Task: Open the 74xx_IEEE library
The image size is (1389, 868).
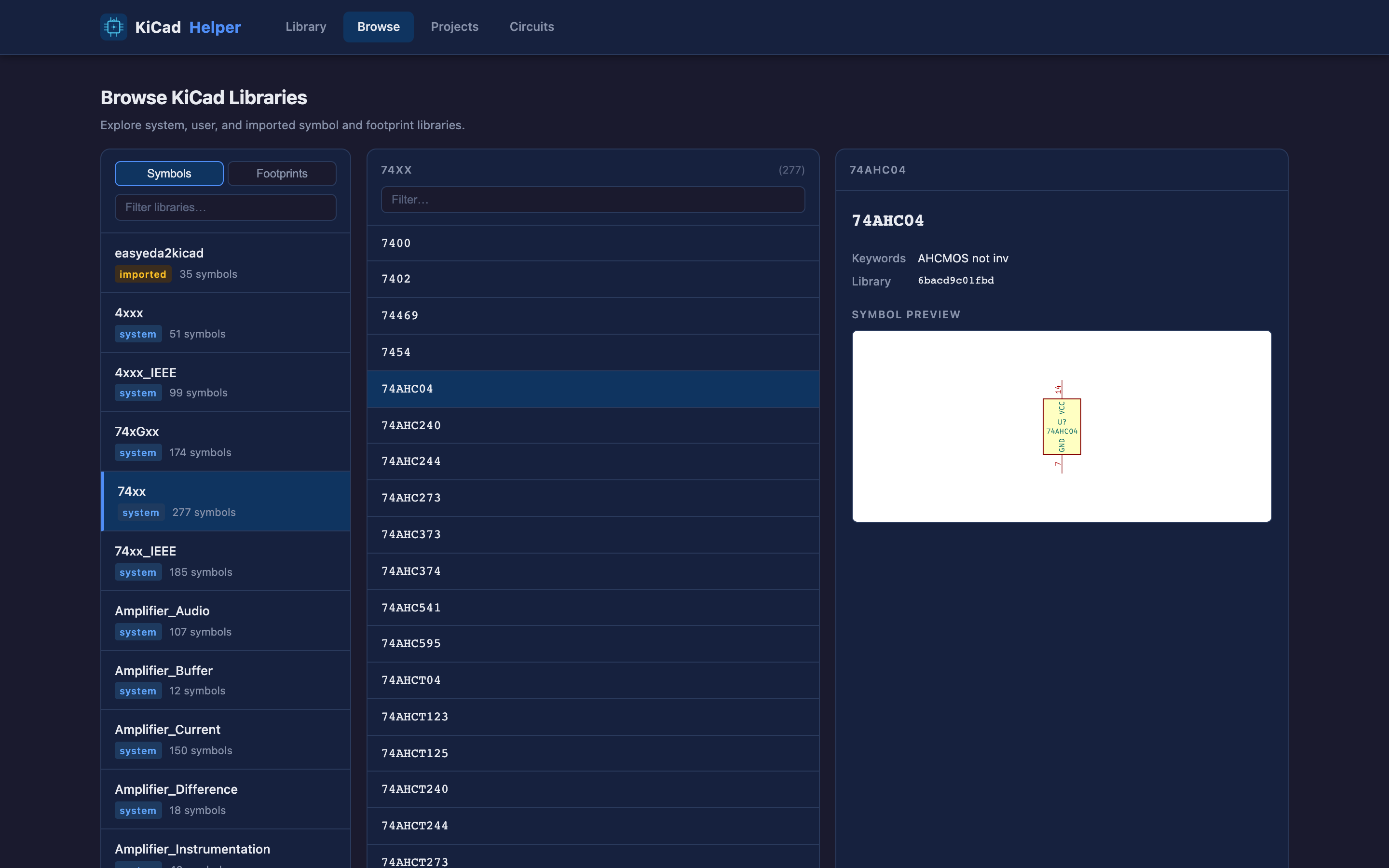Action: (226, 561)
